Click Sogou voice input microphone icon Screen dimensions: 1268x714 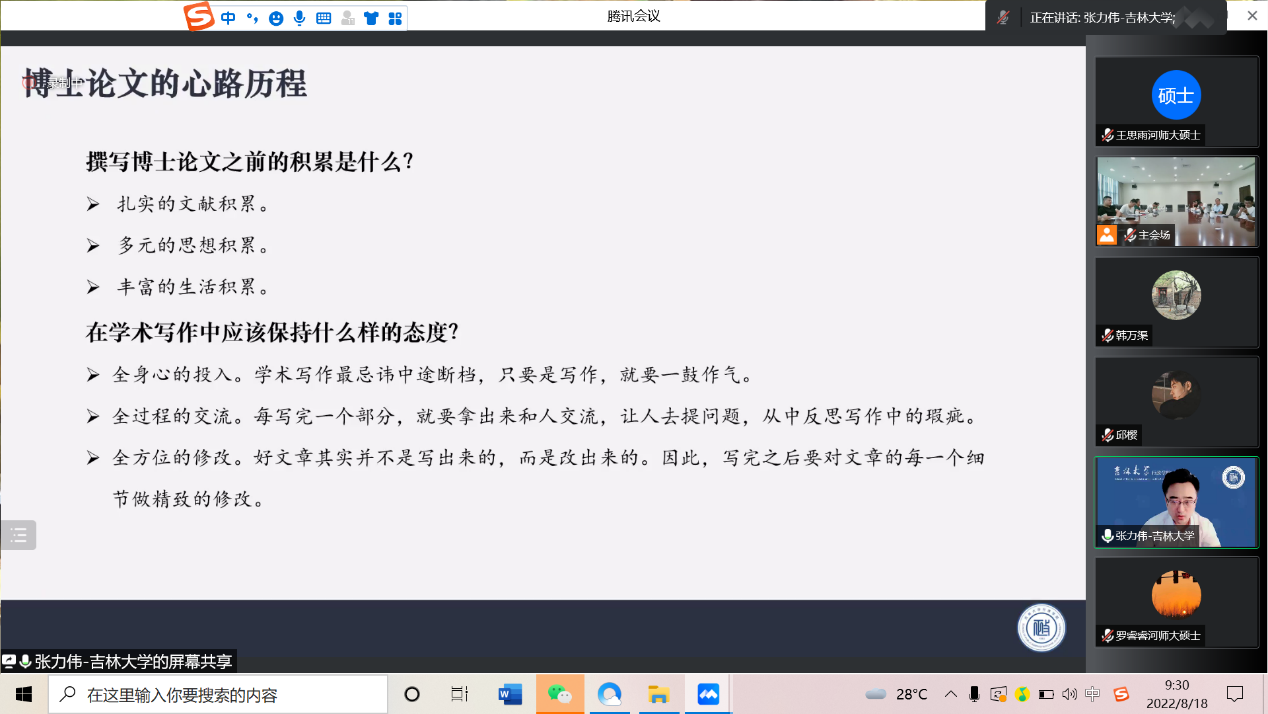point(299,18)
